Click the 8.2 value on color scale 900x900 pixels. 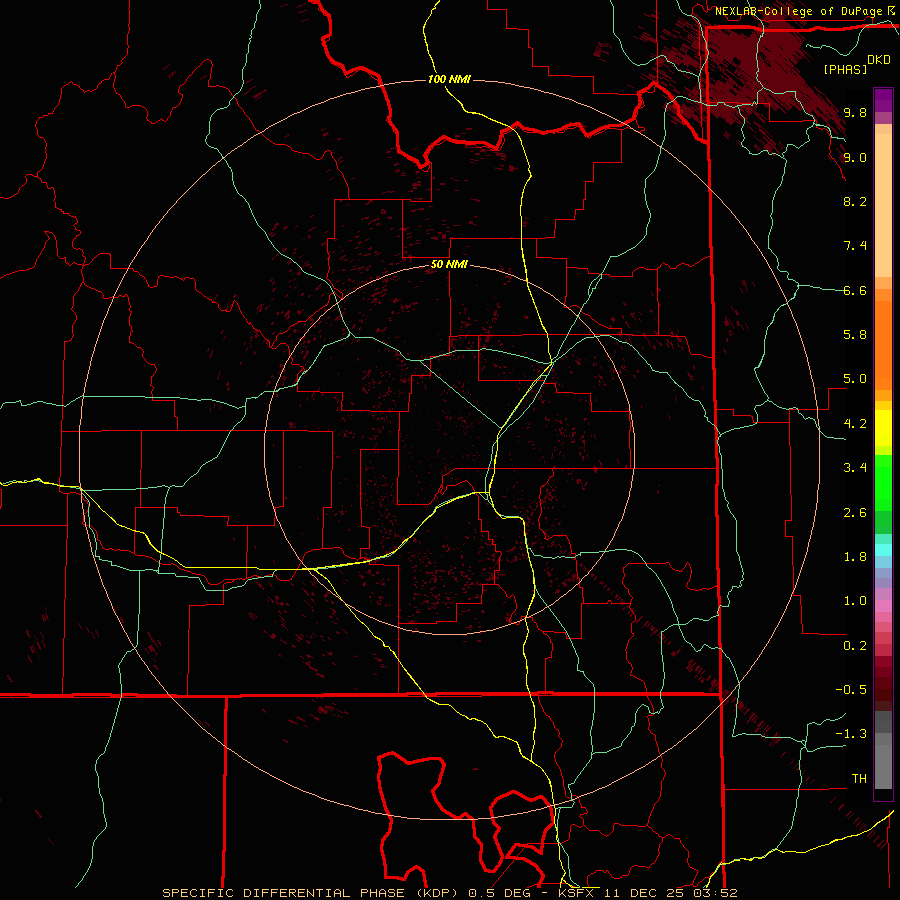click(855, 201)
